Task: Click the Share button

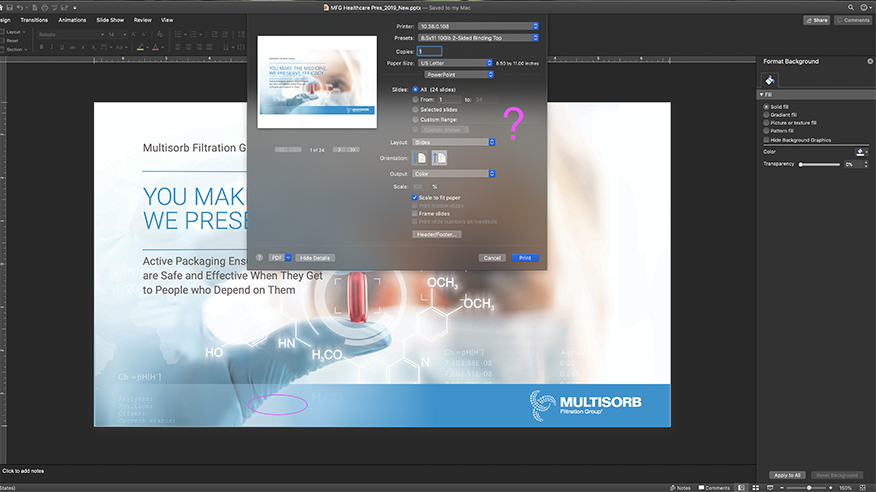Action: coord(816,20)
